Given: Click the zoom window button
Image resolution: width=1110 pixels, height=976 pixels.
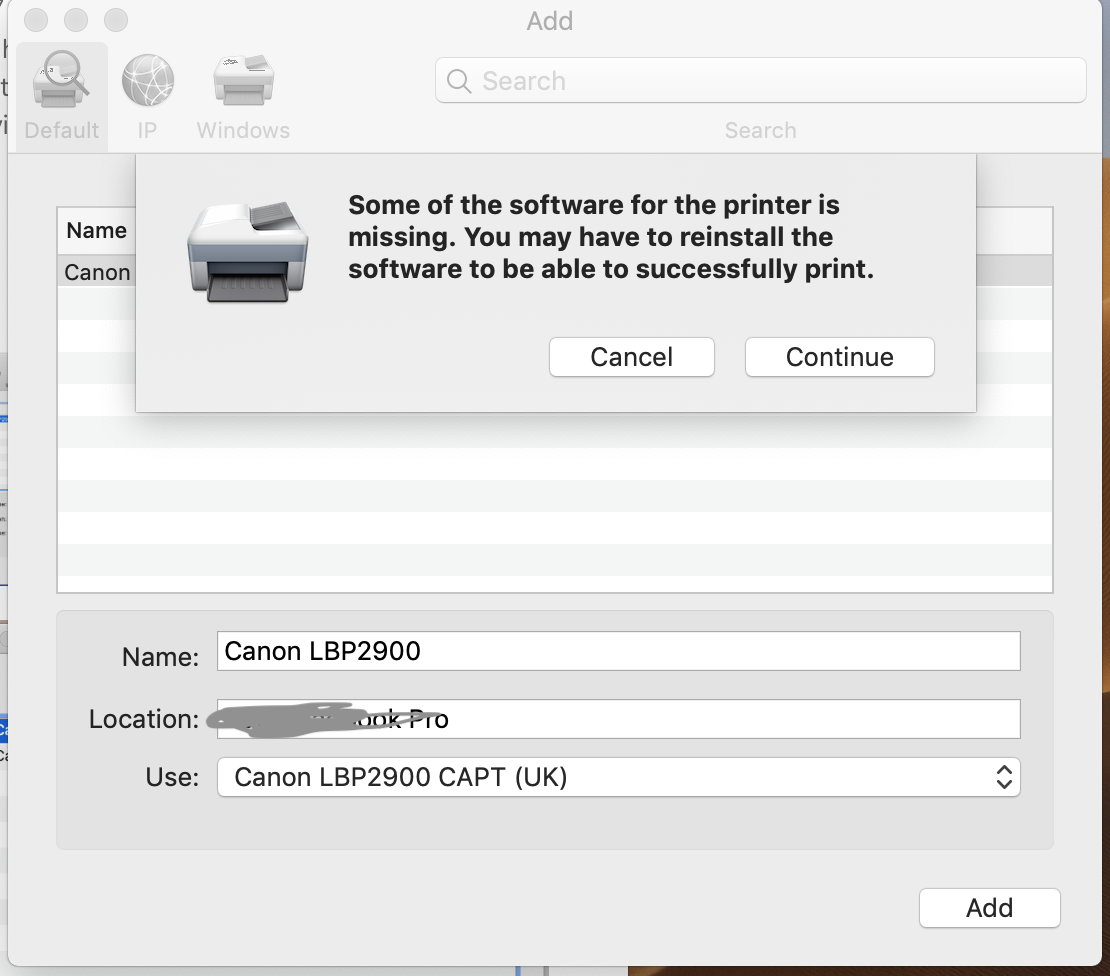Looking at the screenshot, I should point(116,20).
